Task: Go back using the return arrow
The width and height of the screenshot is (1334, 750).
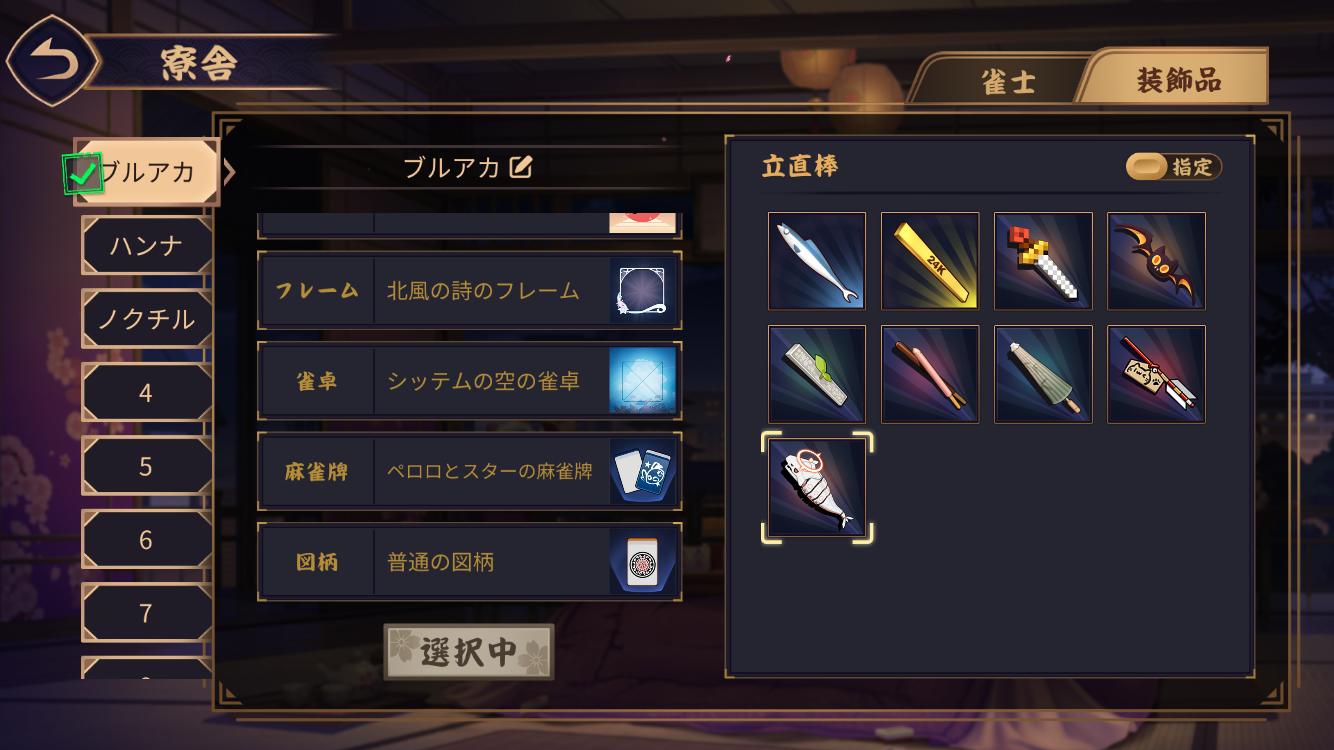Action: point(51,62)
